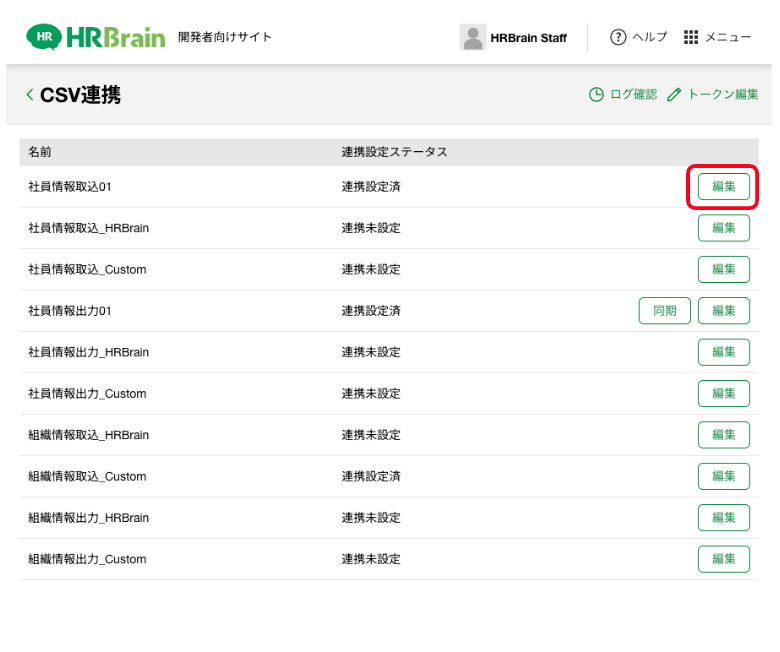The width and height of the screenshot is (780, 652).
Task: Edit the 社員情報出力_Custom integration
Action: [x=723, y=394]
